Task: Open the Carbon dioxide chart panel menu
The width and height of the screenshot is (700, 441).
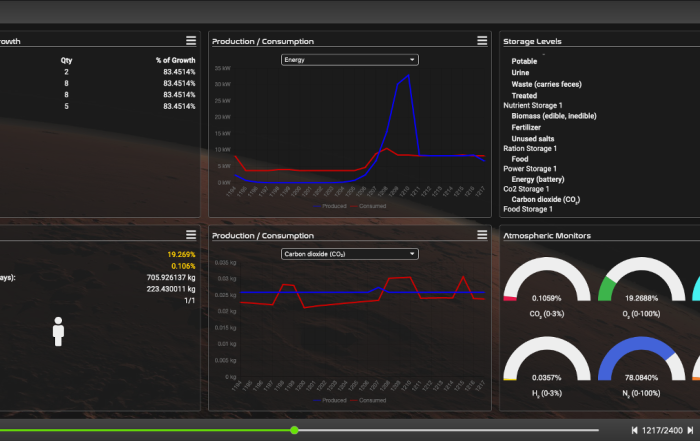Action: [x=482, y=235]
